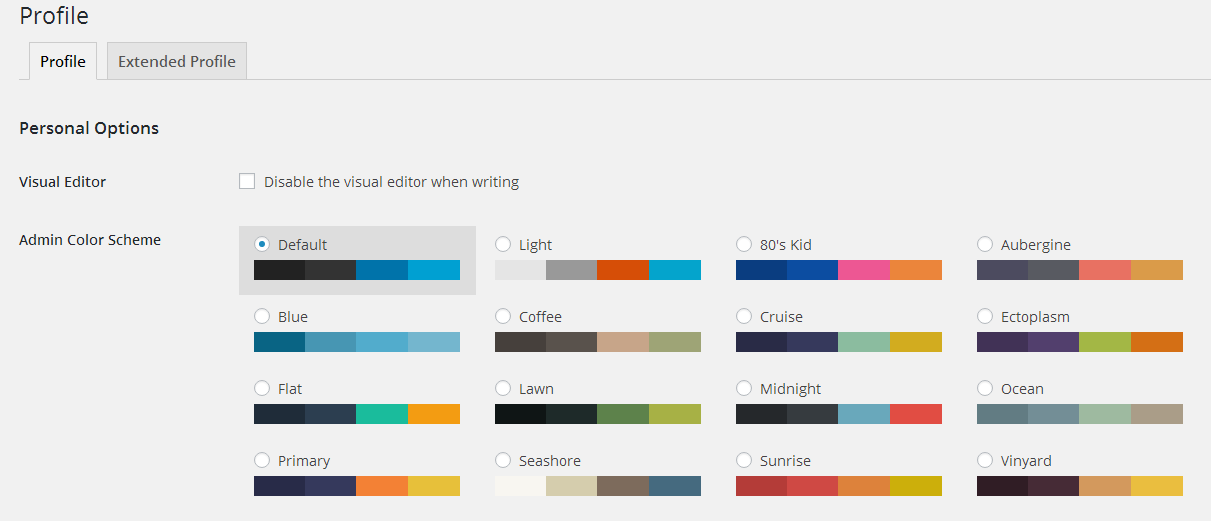Viewport: 1211px width, 521px height.
Task: Select the Cruise color scheme radio
Action: [744, 316]
